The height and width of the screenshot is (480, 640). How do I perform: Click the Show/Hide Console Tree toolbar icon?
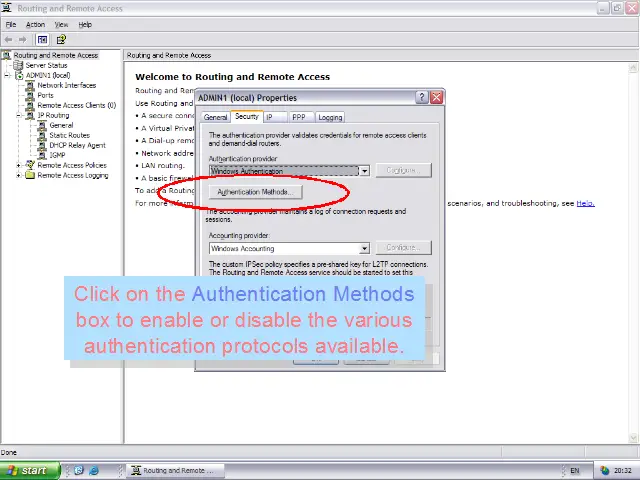pyautogui.click(x=42, y=40)
